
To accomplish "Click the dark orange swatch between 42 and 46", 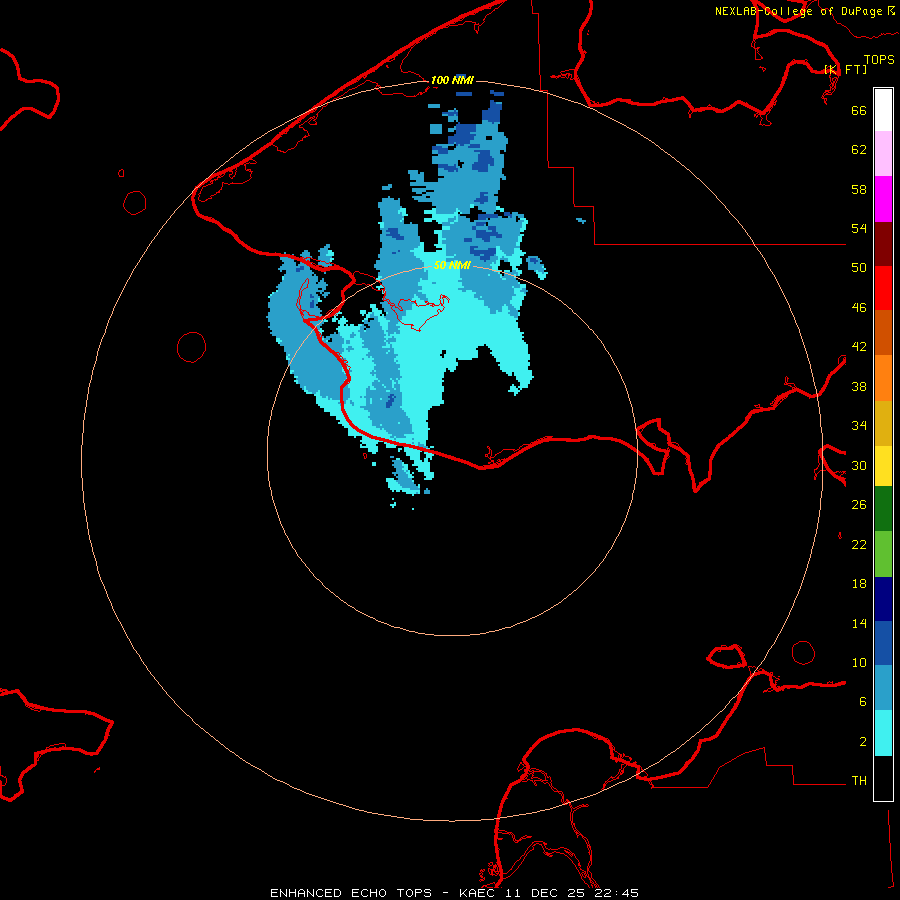I will [883, 332].
